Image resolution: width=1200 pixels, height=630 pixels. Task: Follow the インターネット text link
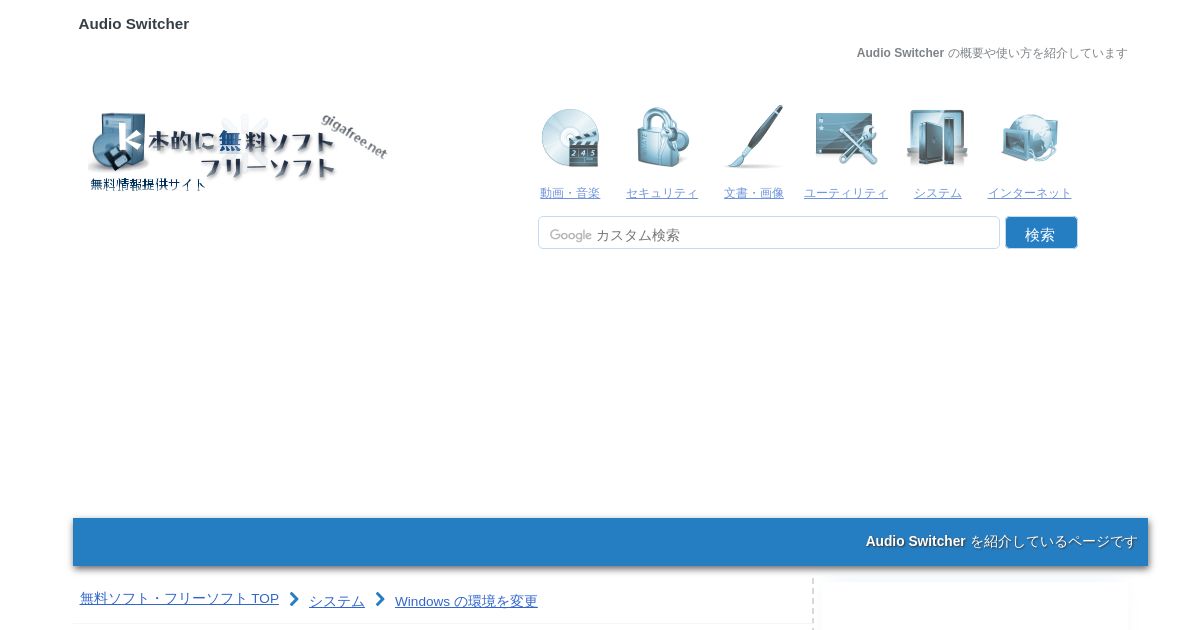click(1029, 193)
